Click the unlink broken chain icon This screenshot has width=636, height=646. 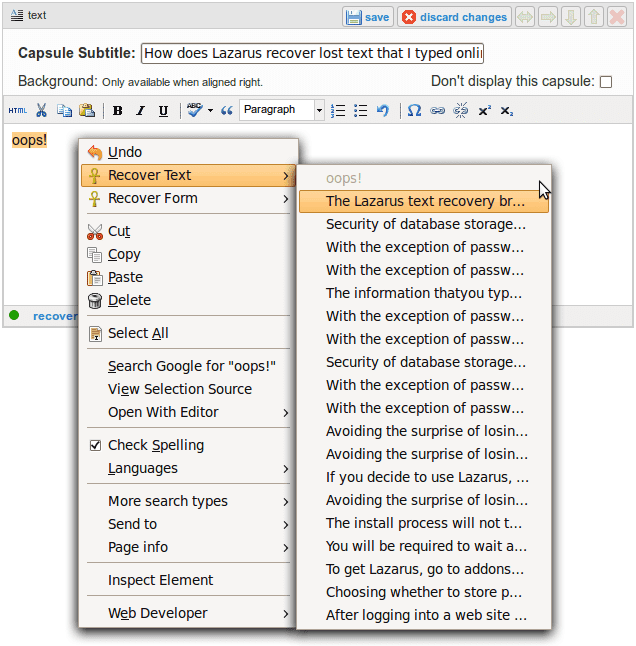[x=461, y=110]
